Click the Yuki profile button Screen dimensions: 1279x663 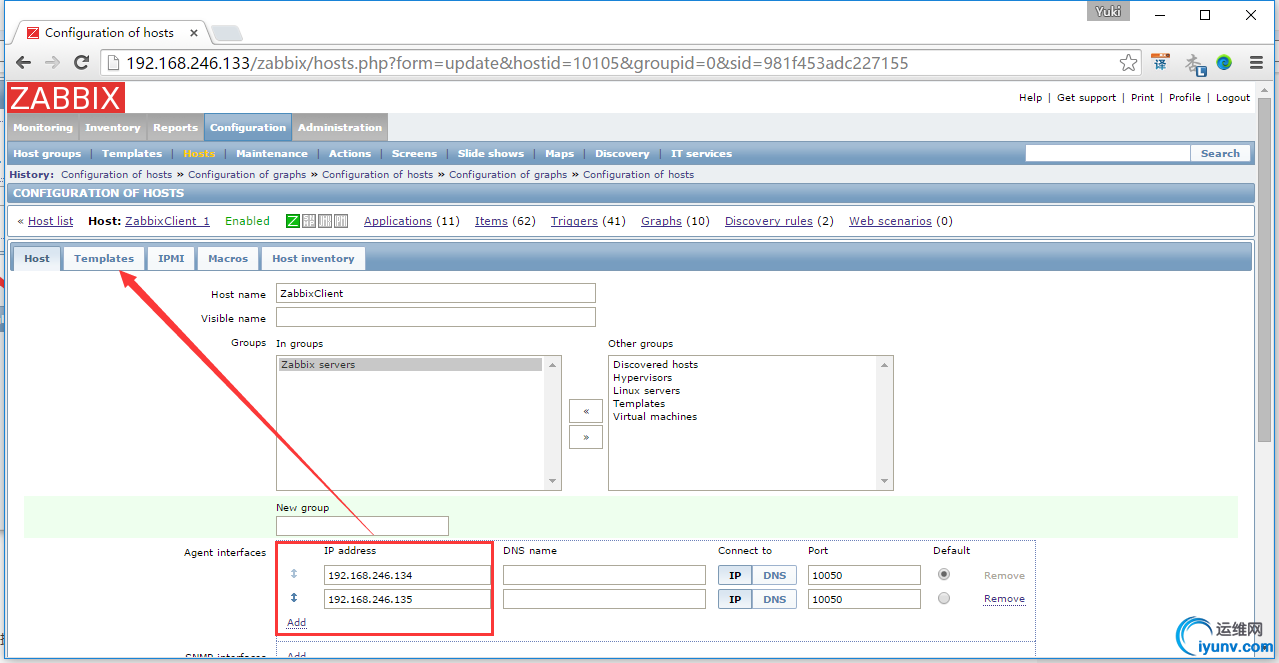coord(1107,12)
